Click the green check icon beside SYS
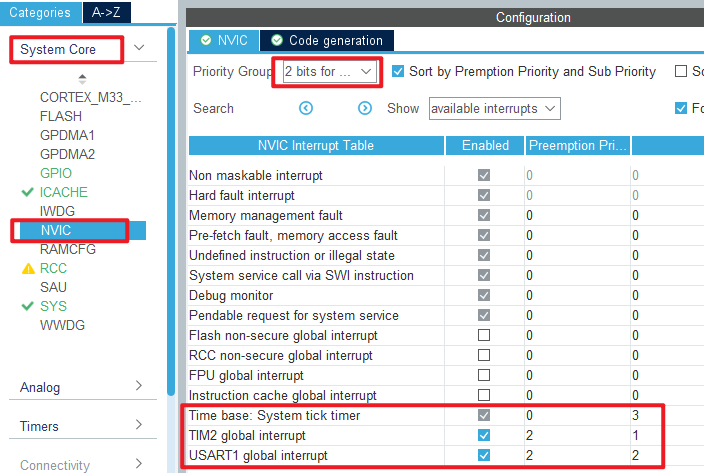The width and height of the screenshot is (704, 473). 28,306
